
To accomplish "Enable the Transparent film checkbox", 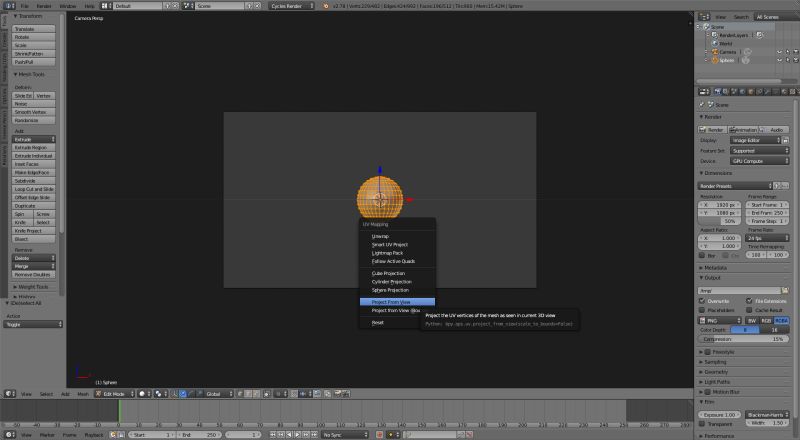I will pyautogui.click(x=702, y=424).
